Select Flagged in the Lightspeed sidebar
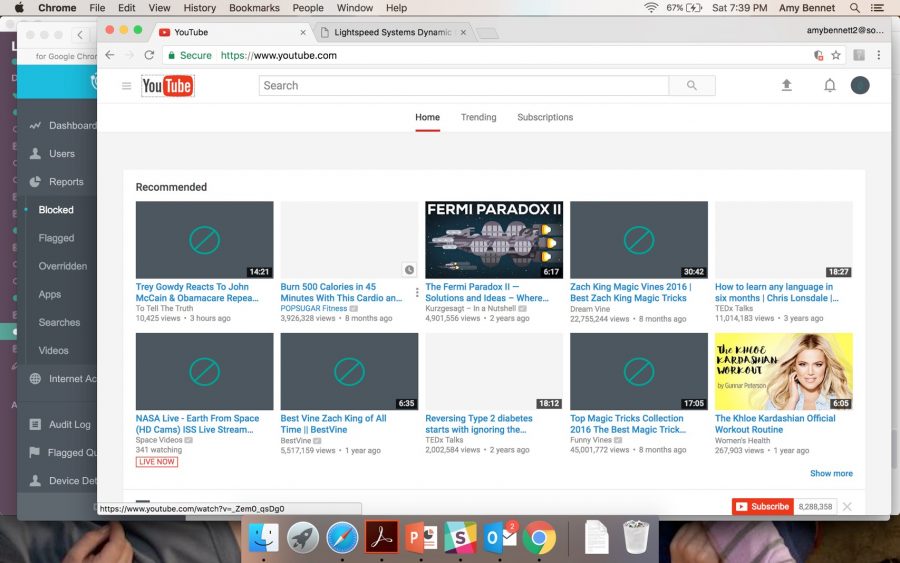The height and width of the screenshot is (563, 900). pyautogui.click(x=56, y=238)
